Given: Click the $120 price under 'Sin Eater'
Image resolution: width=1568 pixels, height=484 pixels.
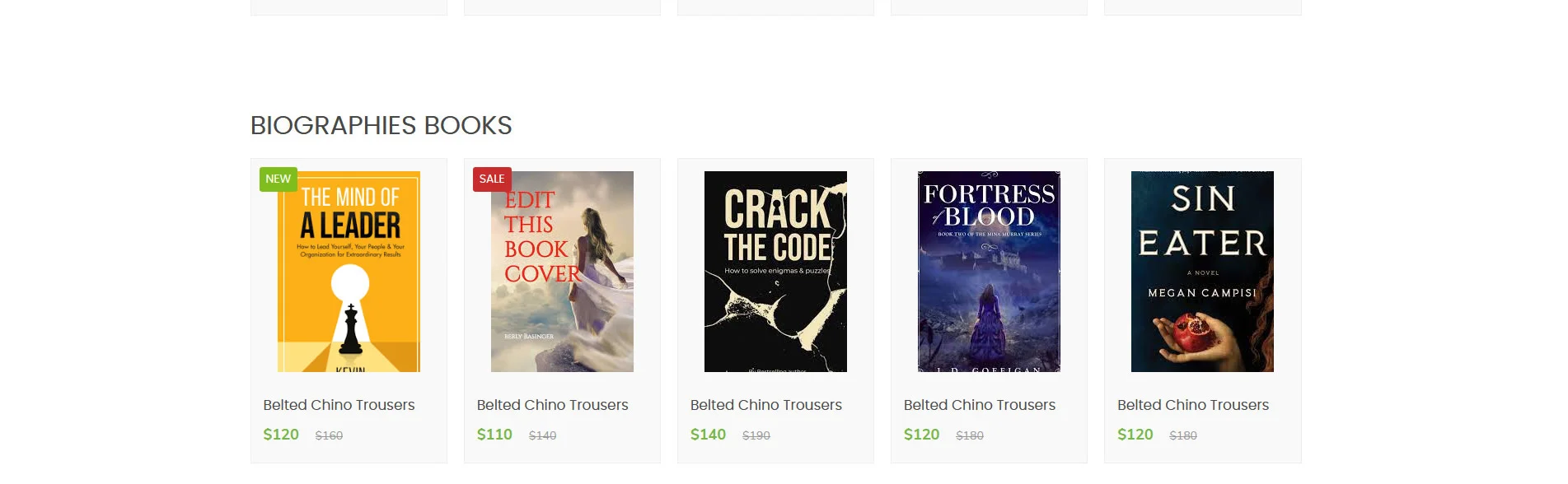Looking at the screenshot, I should 1135,434.
